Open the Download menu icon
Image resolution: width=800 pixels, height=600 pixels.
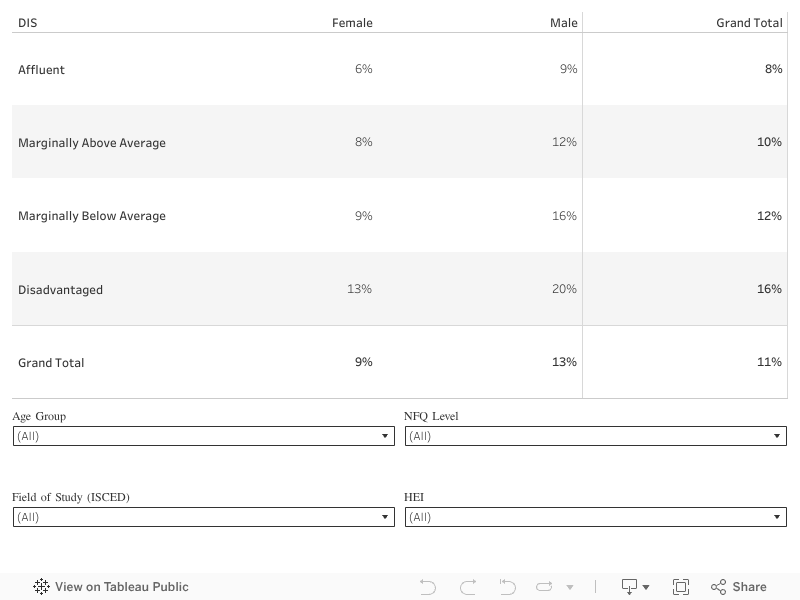(635, 587)
